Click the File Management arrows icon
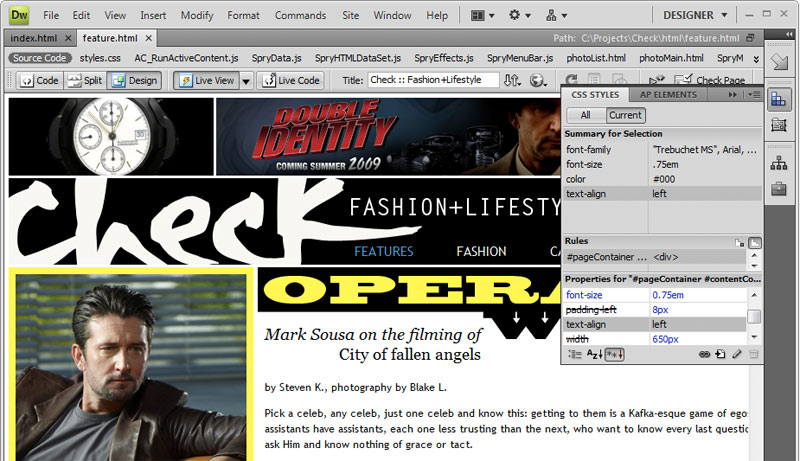The height and width of the screenshot is (461, 800). coord(512,81)
